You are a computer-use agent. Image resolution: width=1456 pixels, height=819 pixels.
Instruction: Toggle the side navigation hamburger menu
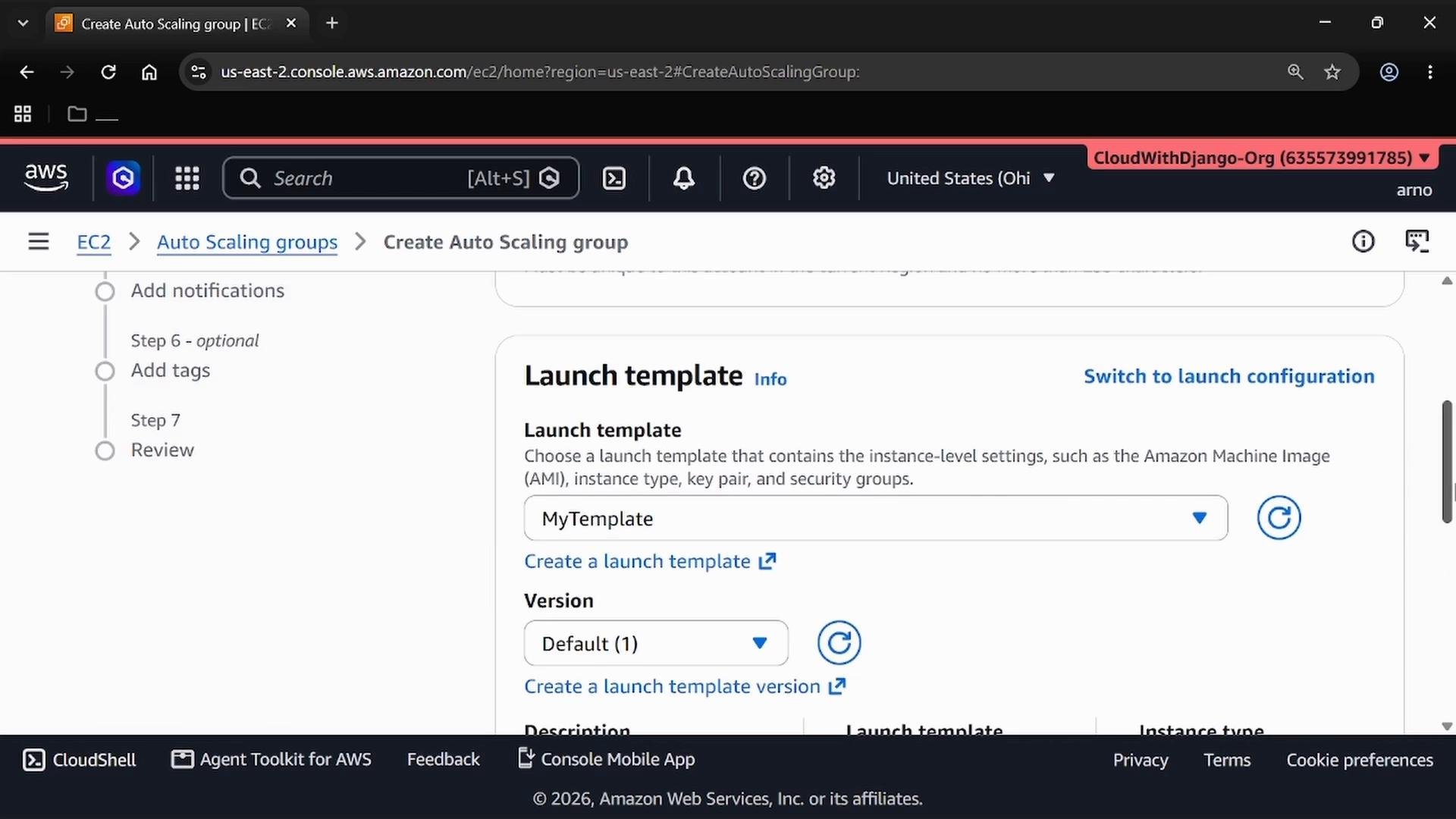tap(39, 241)
